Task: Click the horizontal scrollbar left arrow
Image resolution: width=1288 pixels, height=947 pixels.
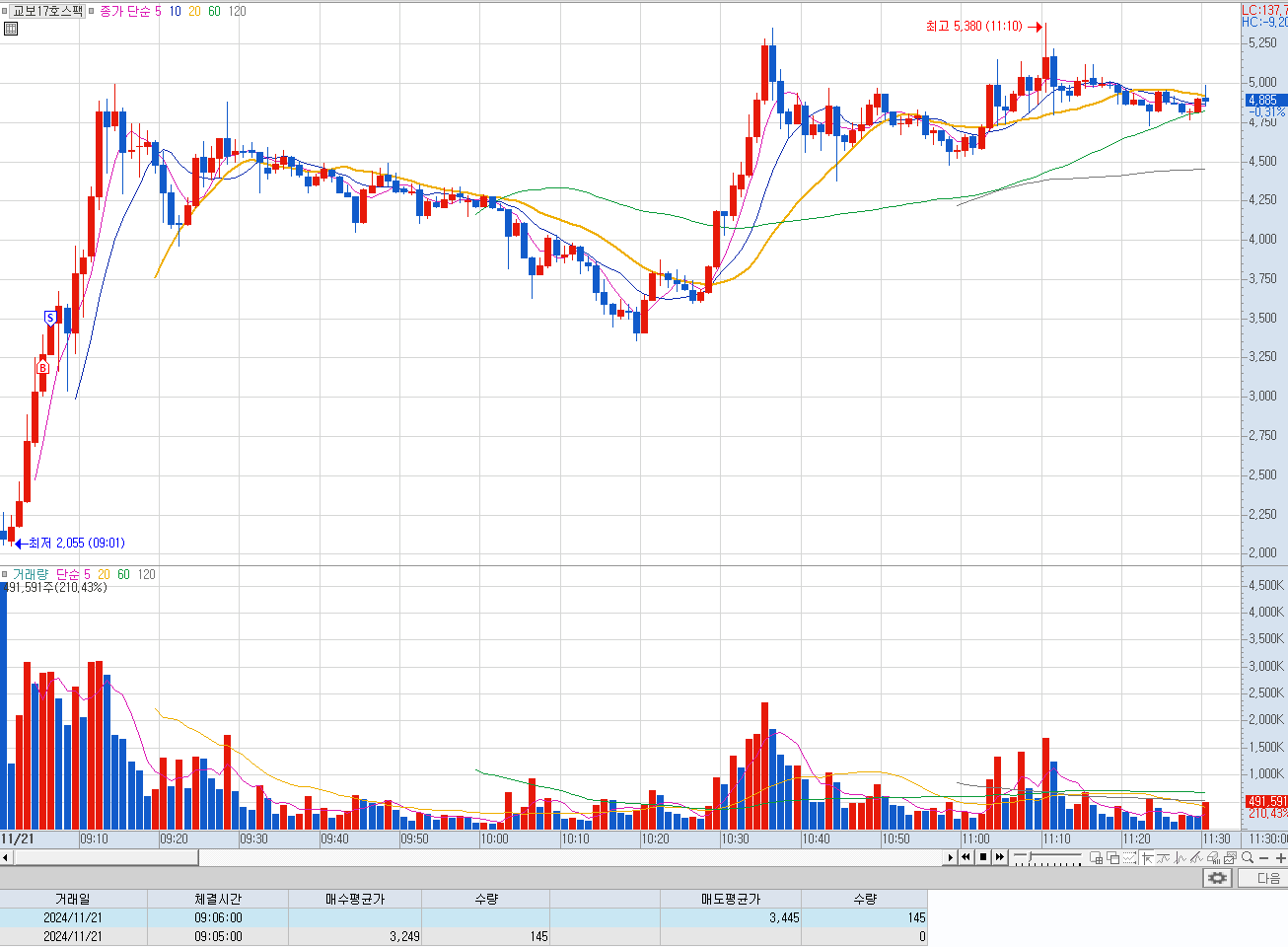Action: coord(6,857)
